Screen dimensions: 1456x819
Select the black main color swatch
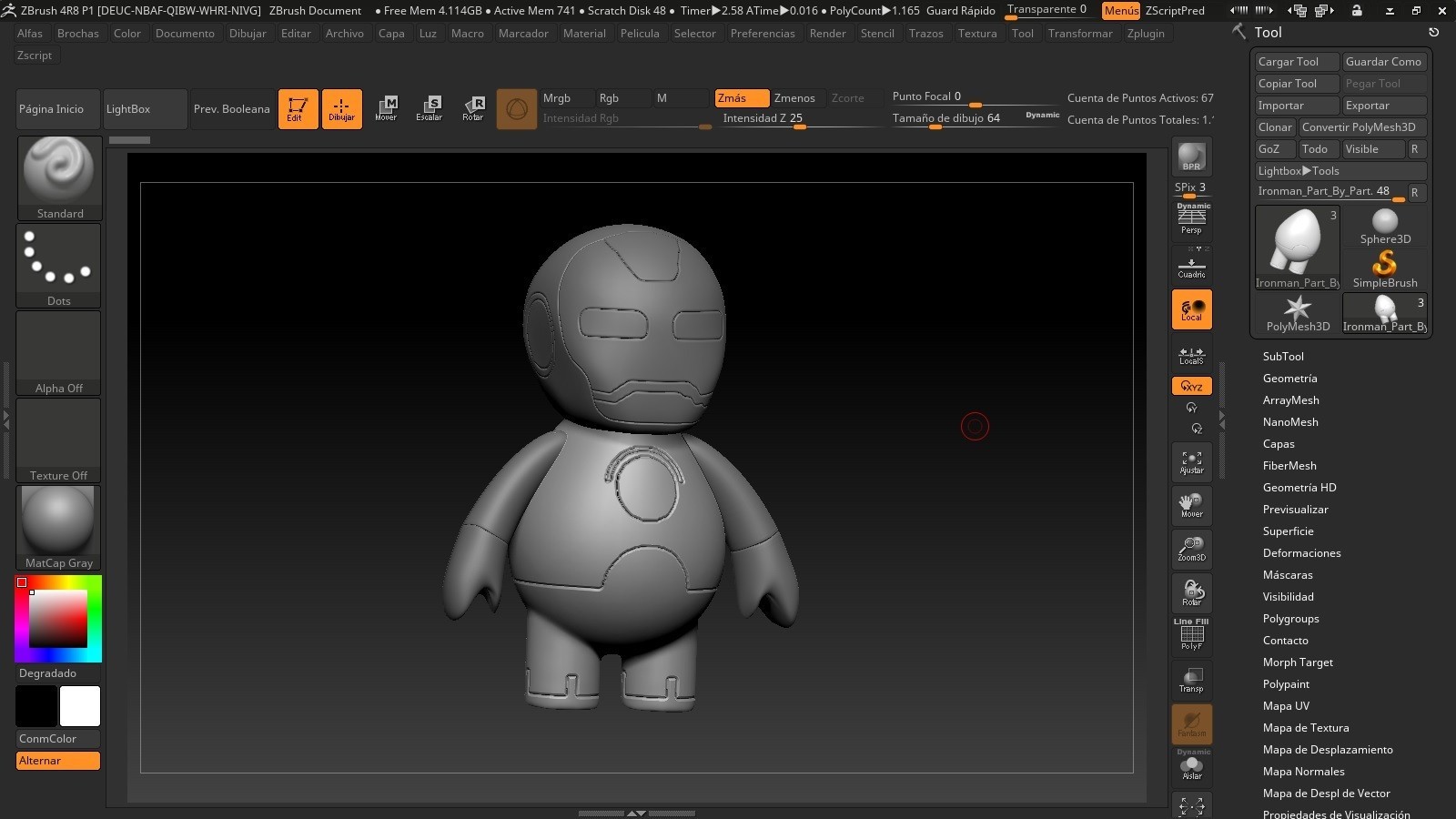(x=36, y=706)
